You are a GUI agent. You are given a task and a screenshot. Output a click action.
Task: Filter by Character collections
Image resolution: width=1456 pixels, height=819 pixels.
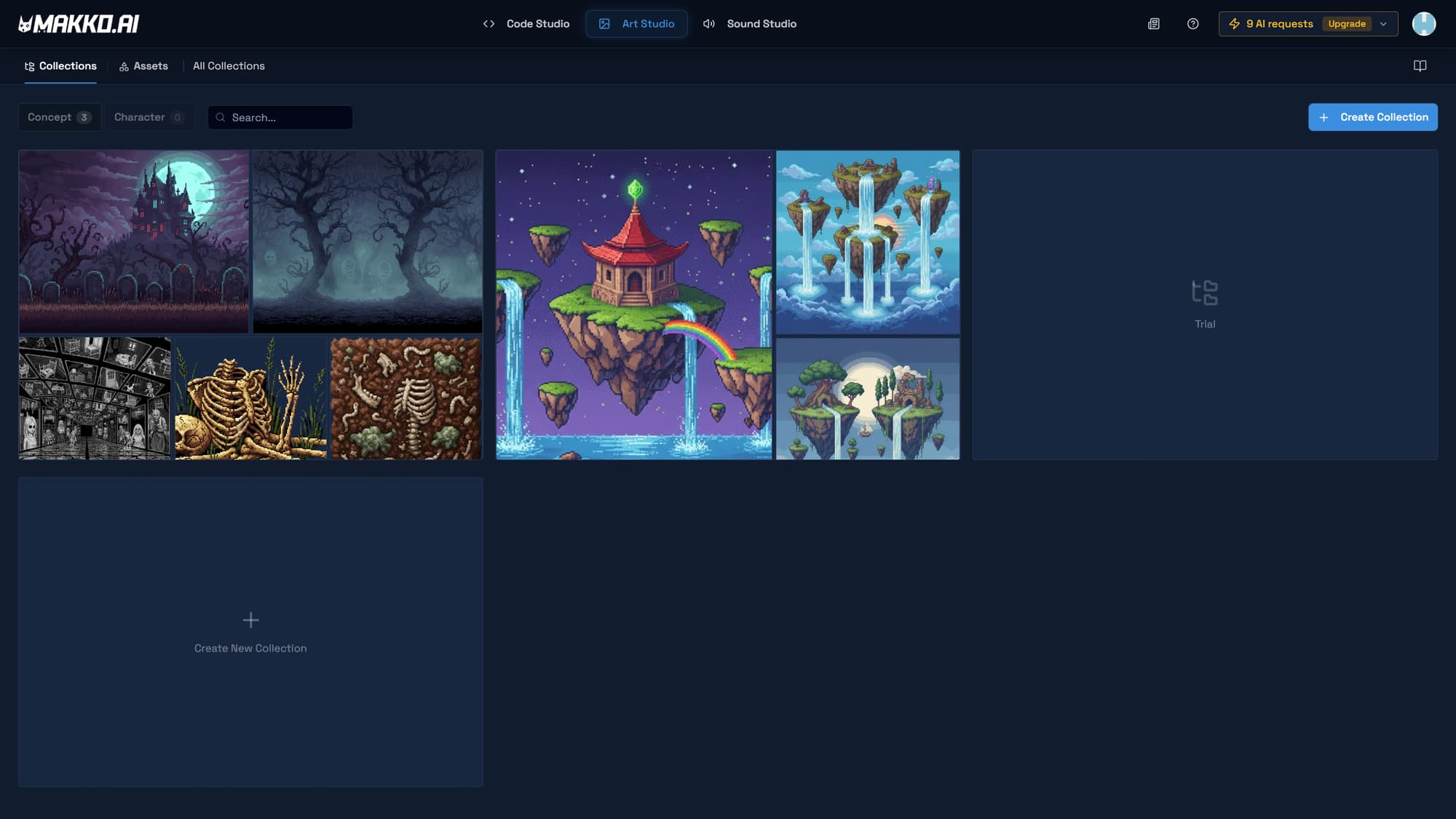[x=149, y=117]
